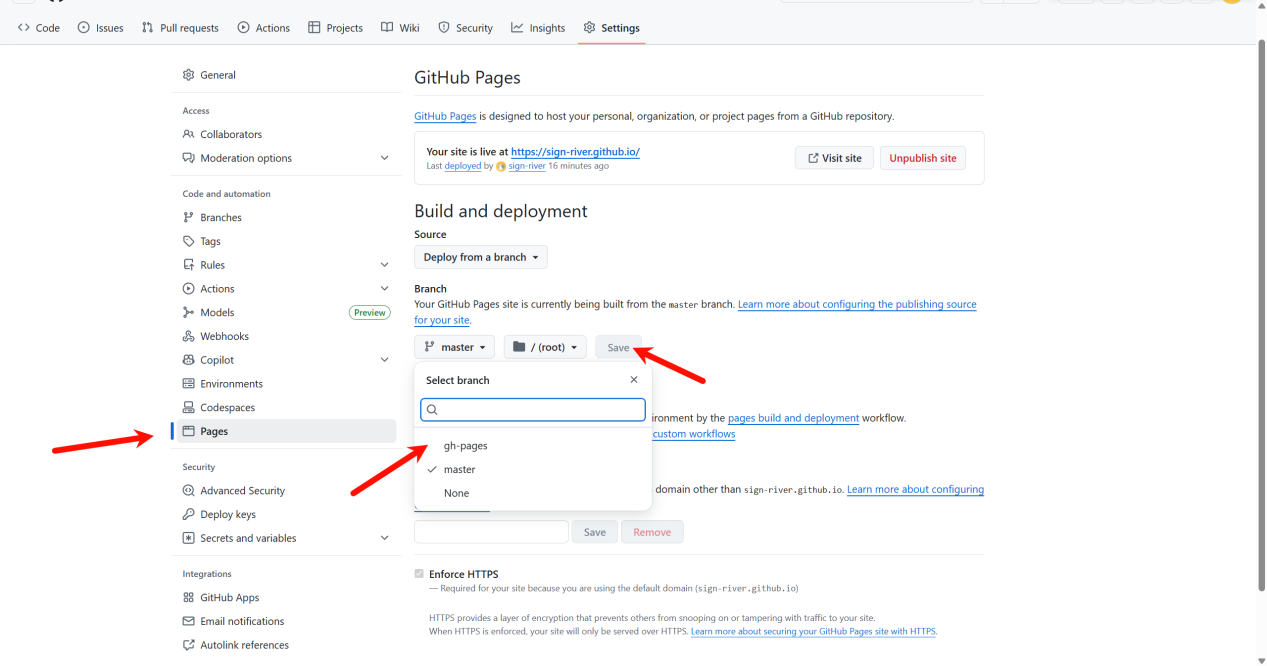1267x666 pixels.
Task: Click Save next to branch folder dropdown
Action: click(618, 347)
